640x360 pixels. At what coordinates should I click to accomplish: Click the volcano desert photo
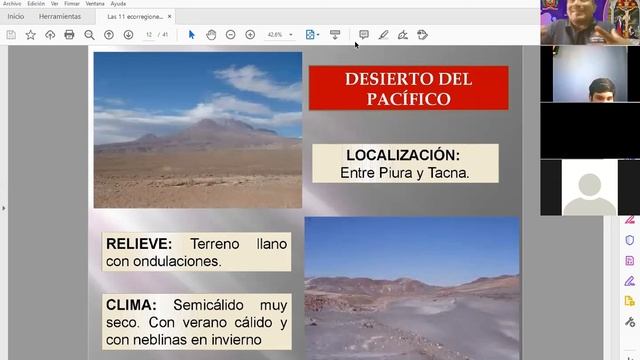click(x=198, y=130)
